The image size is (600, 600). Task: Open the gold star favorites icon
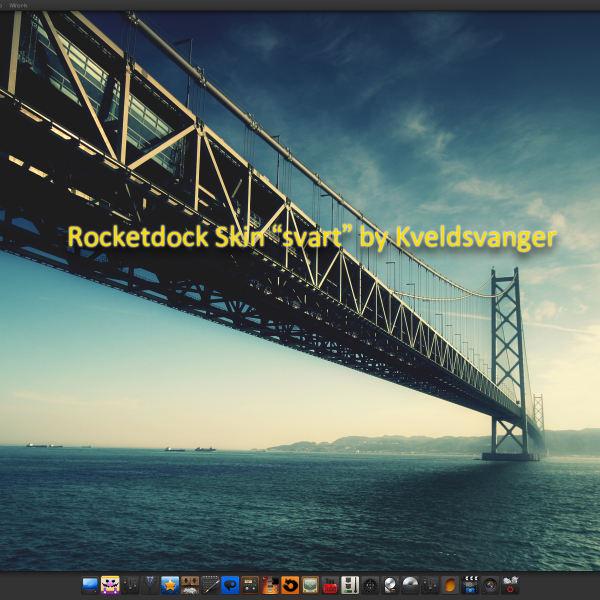170,585
